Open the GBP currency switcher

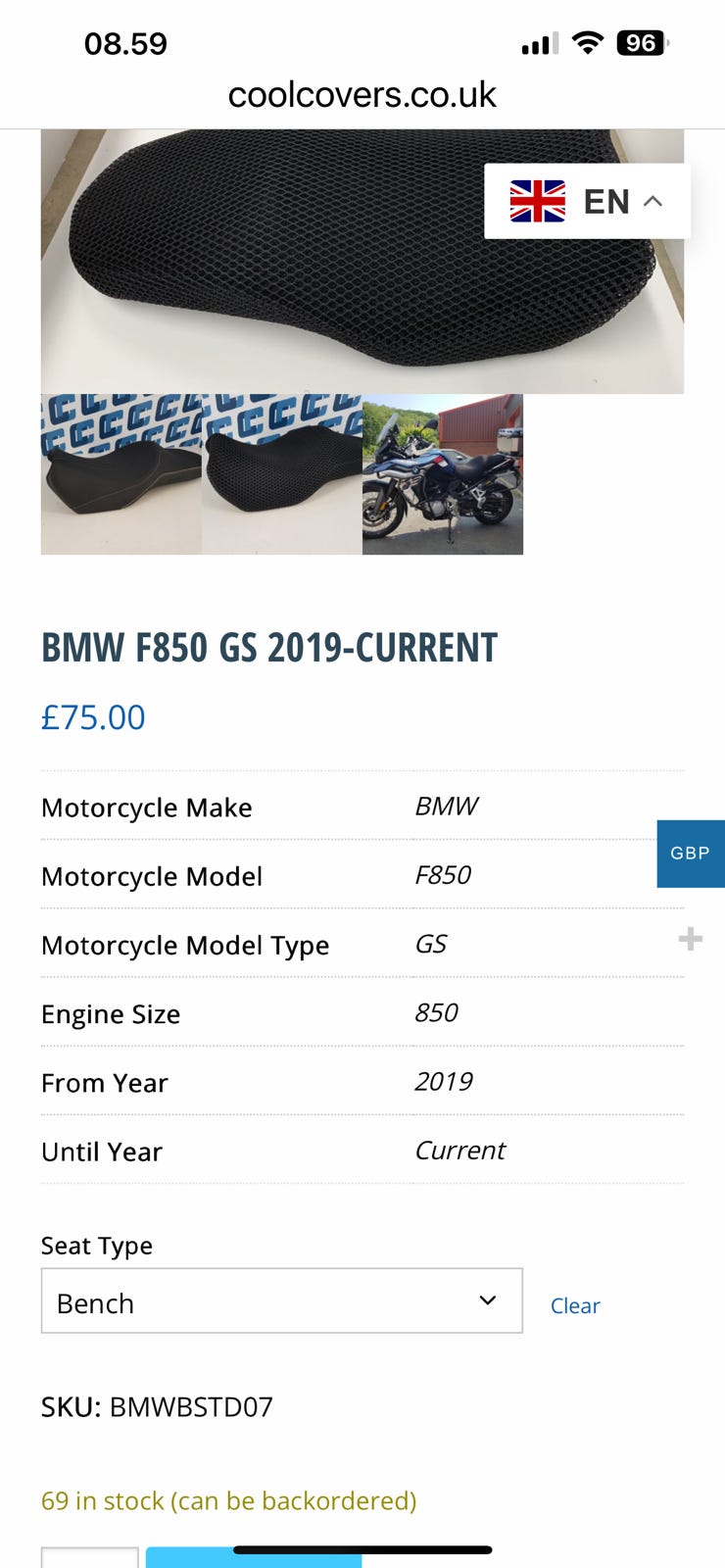[690, 853]
